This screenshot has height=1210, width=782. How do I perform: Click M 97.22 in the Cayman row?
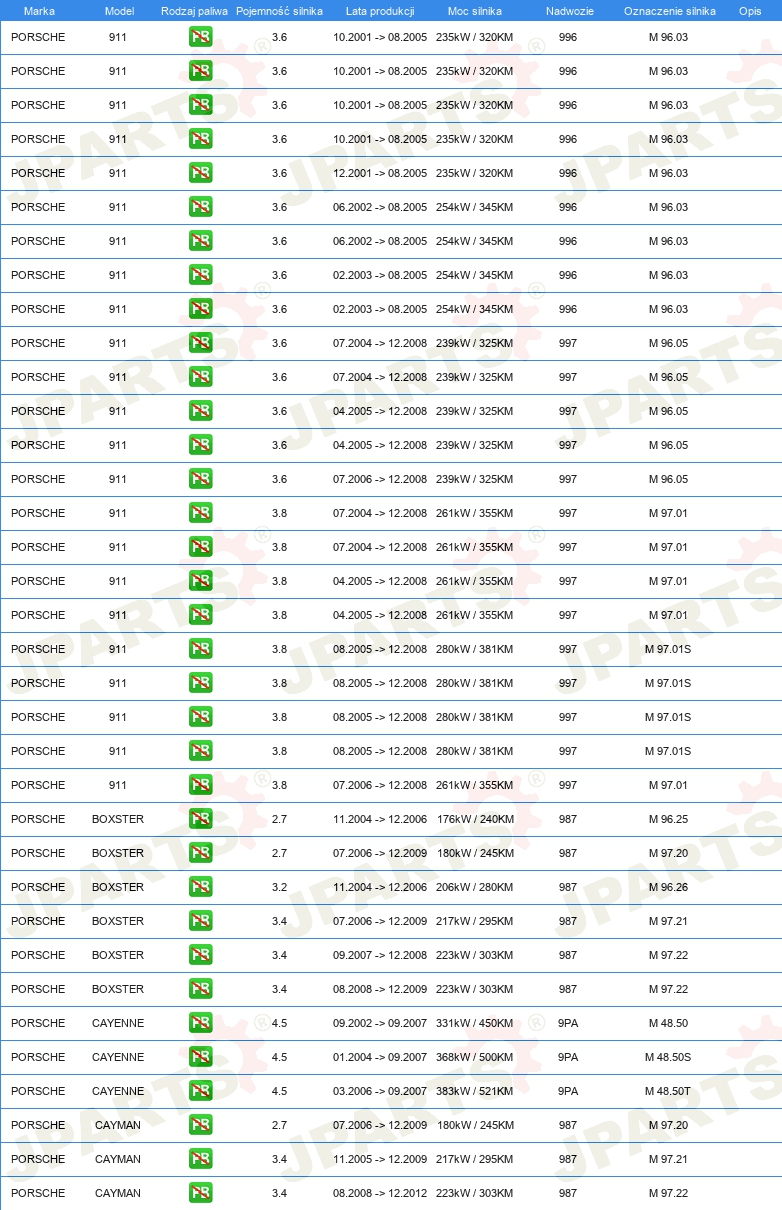[668, 1193]
